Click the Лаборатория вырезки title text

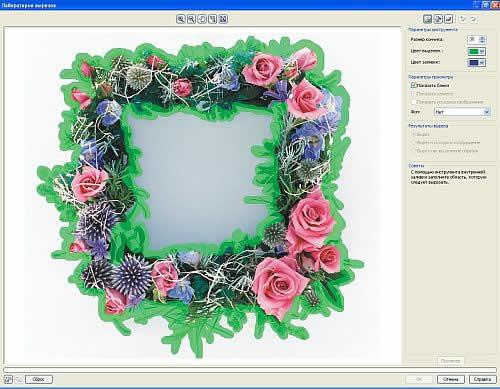tap(29, 5)
